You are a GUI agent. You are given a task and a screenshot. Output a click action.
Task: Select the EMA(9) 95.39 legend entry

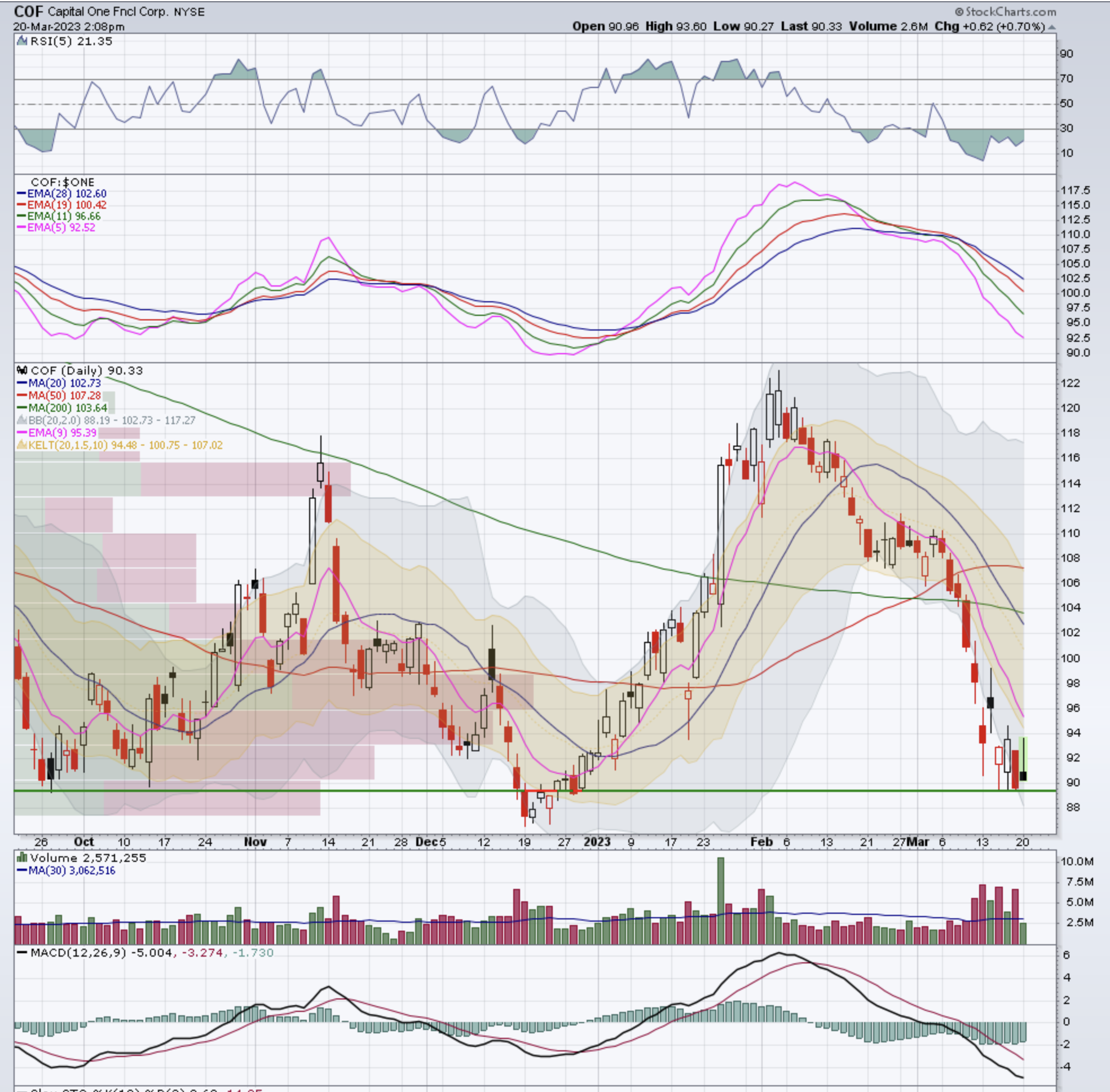click(57, 433)
